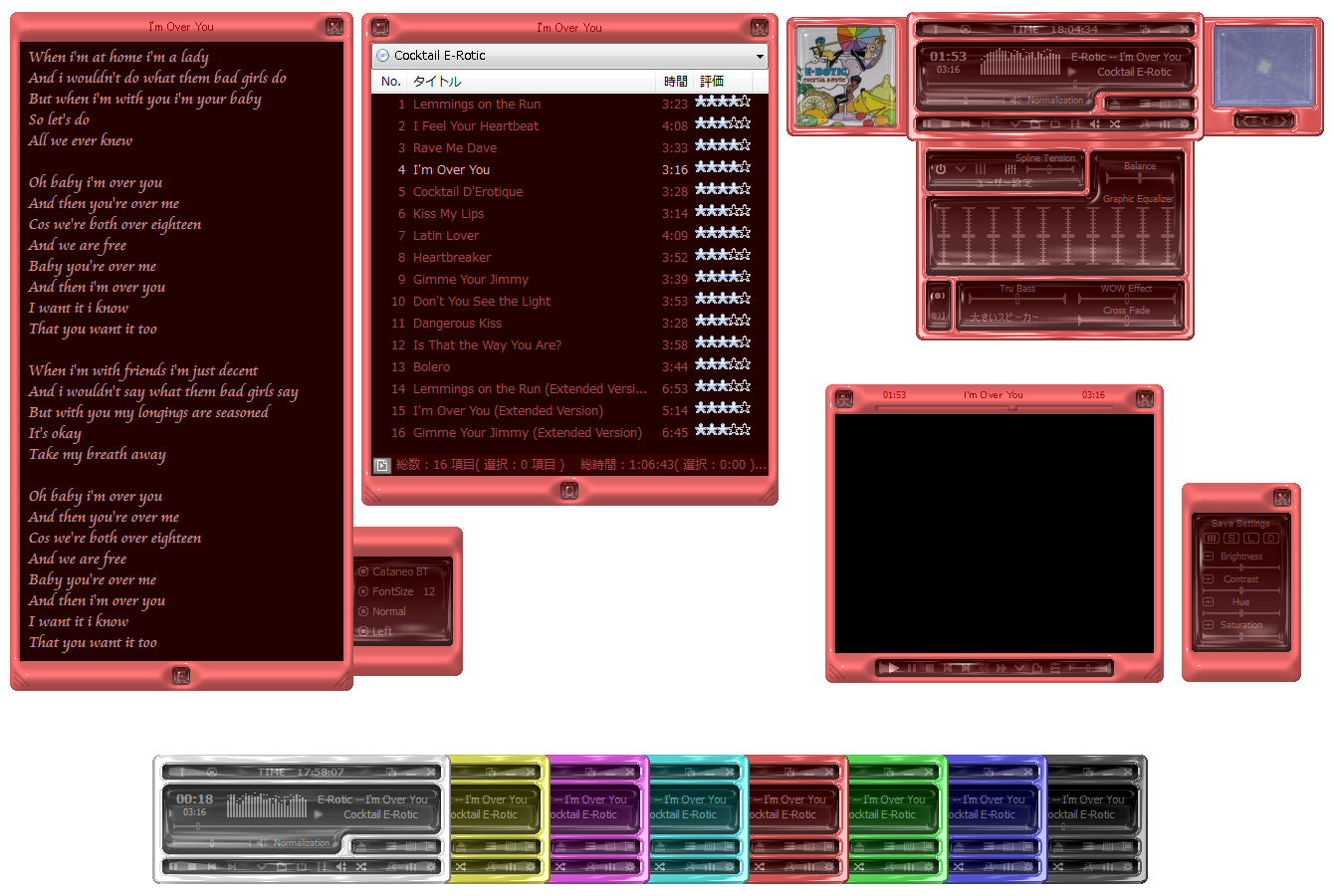1334x896 pixels.
Task: Select track Rave Me Dave
Action: (x=455, y=147)
